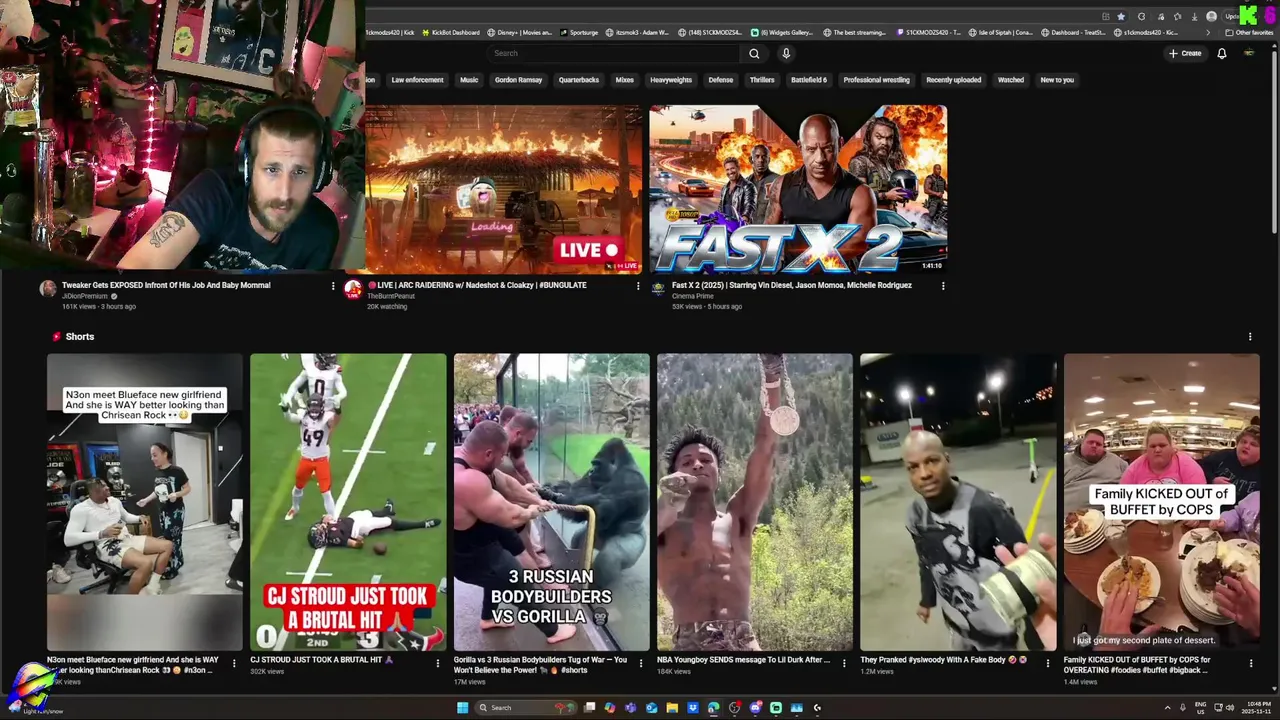Open TheBurntPeanut channel avatar

[x=353, y=289]
